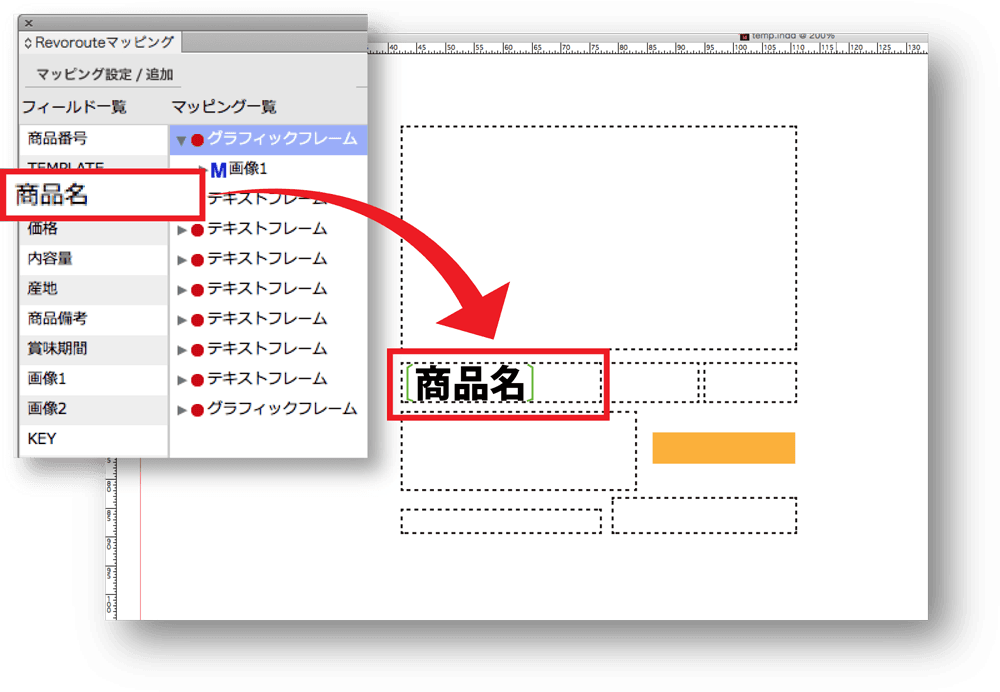Click the フィールド一覧 column header

[74, 107]
